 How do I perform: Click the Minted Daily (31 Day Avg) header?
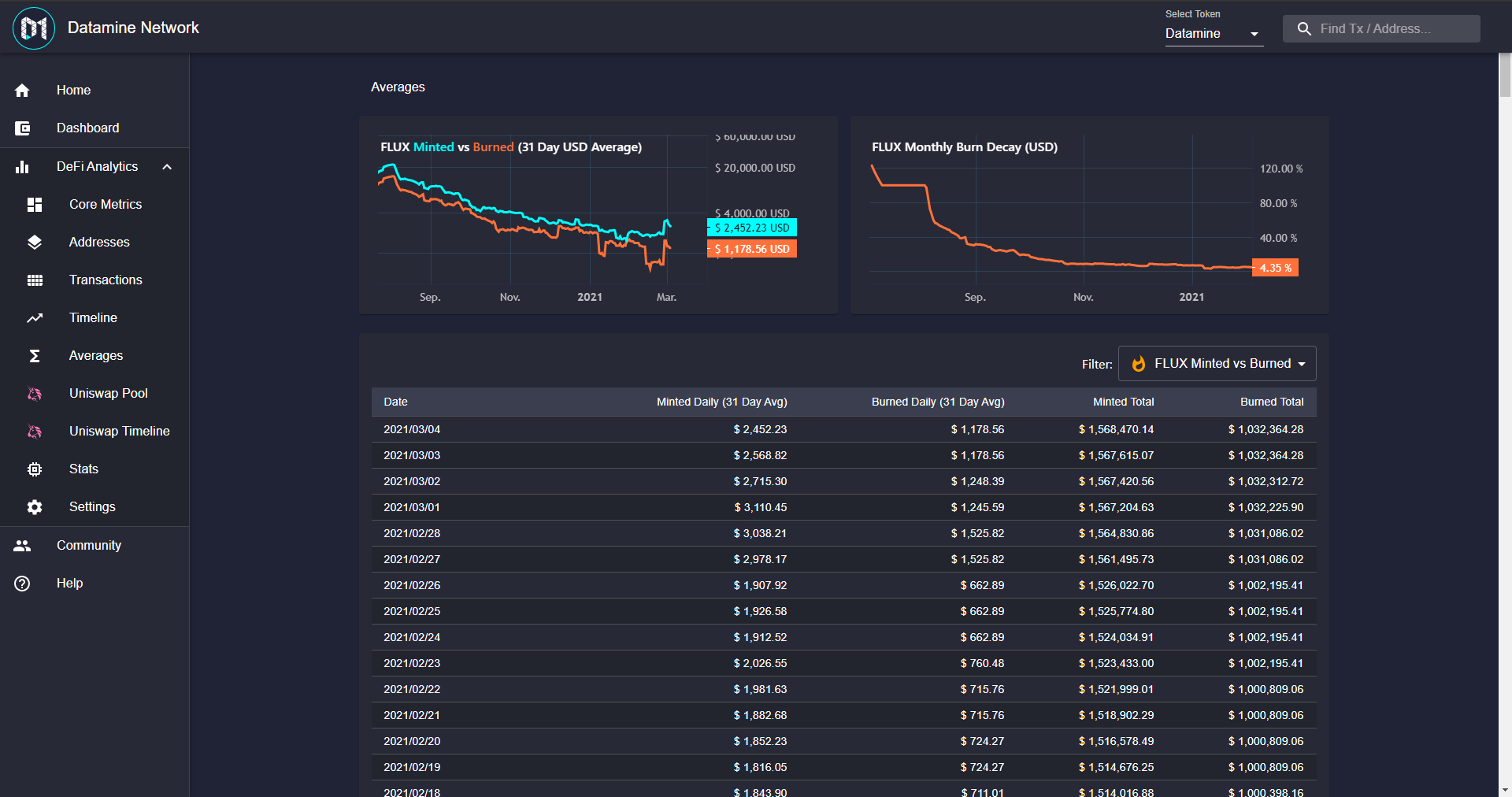[721, 402]
